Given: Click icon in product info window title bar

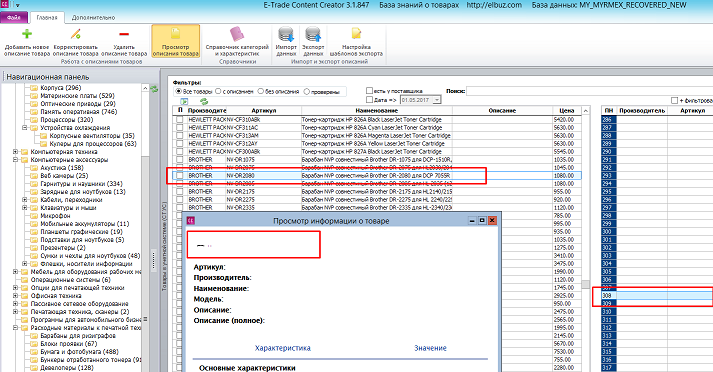Looking at the screenshot, I should tap(191, 221).
